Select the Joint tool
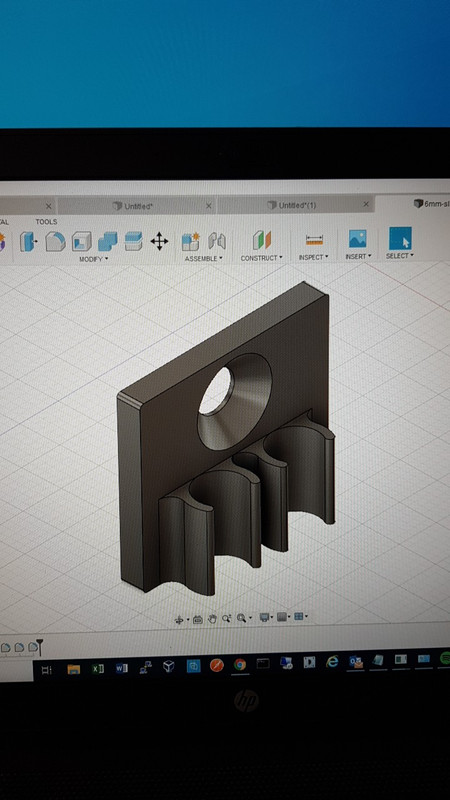The image size is (450, 800). (217, 241)
